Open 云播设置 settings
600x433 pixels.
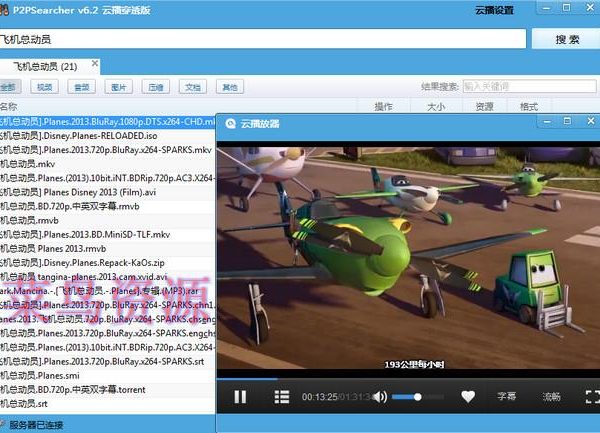click(494, 10)
